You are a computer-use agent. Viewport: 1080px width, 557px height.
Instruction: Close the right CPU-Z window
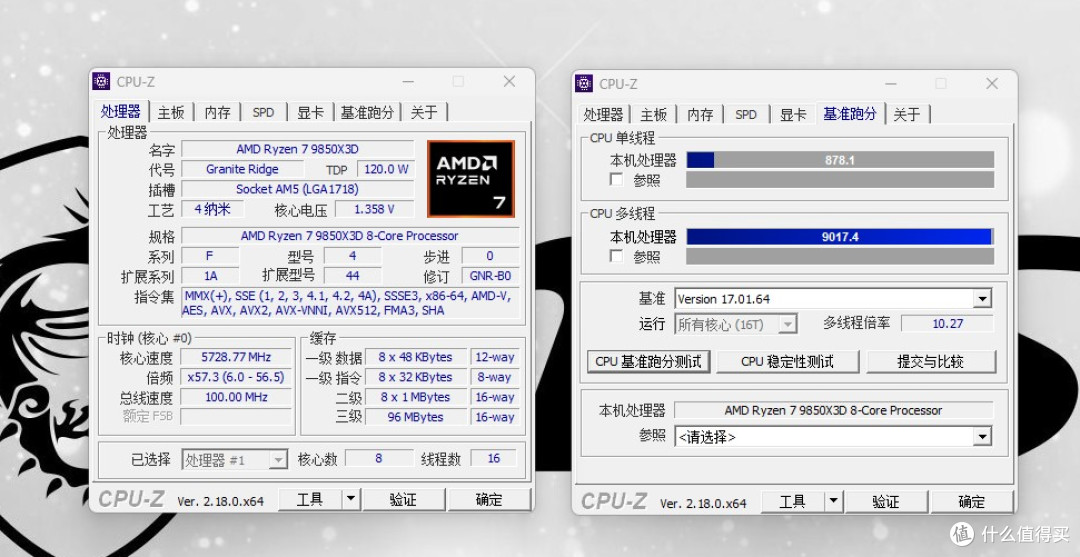coord(992,83)
